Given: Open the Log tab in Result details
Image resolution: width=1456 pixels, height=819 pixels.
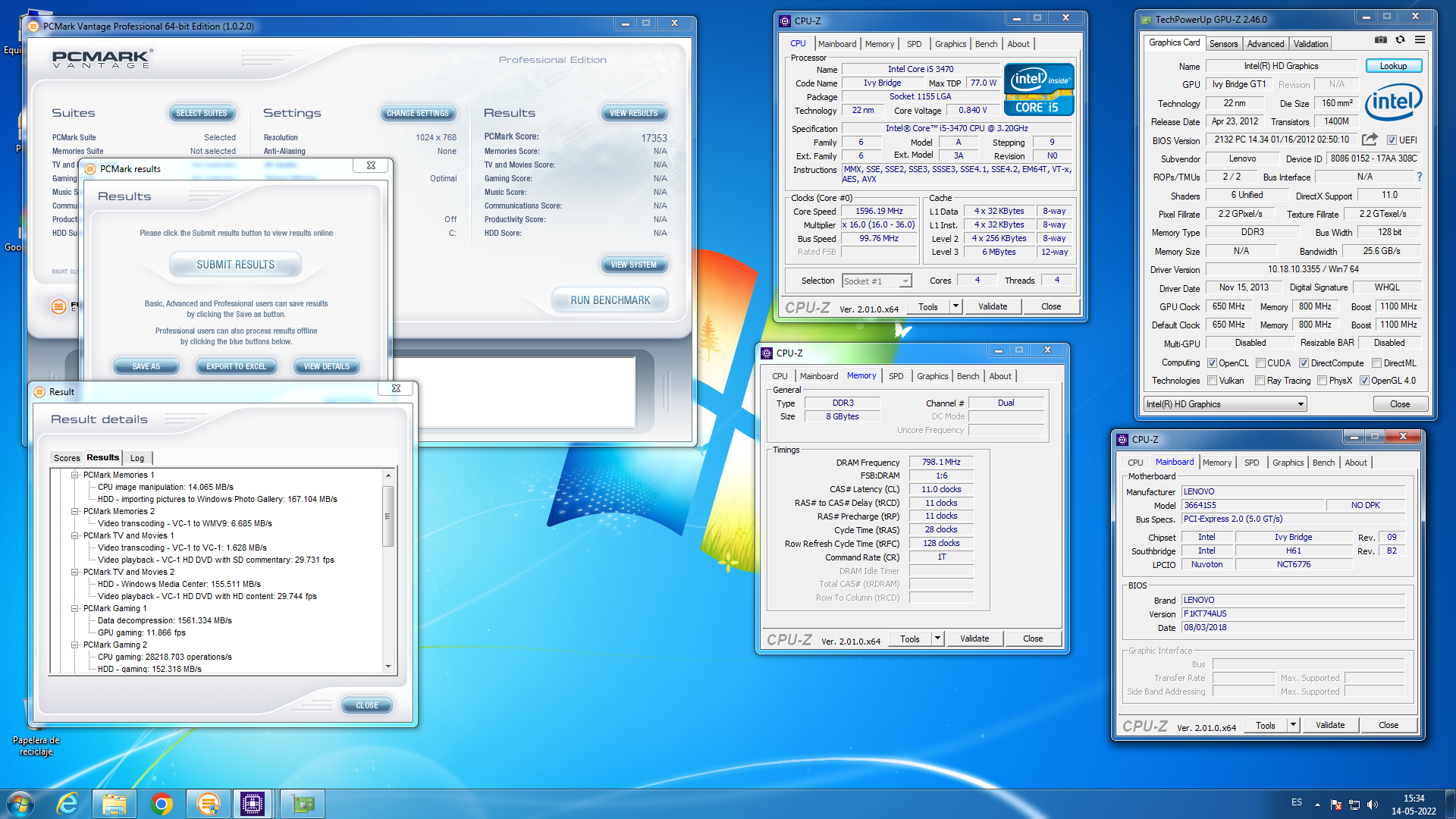Looking at the screenshot, I should tap(137, 458).
